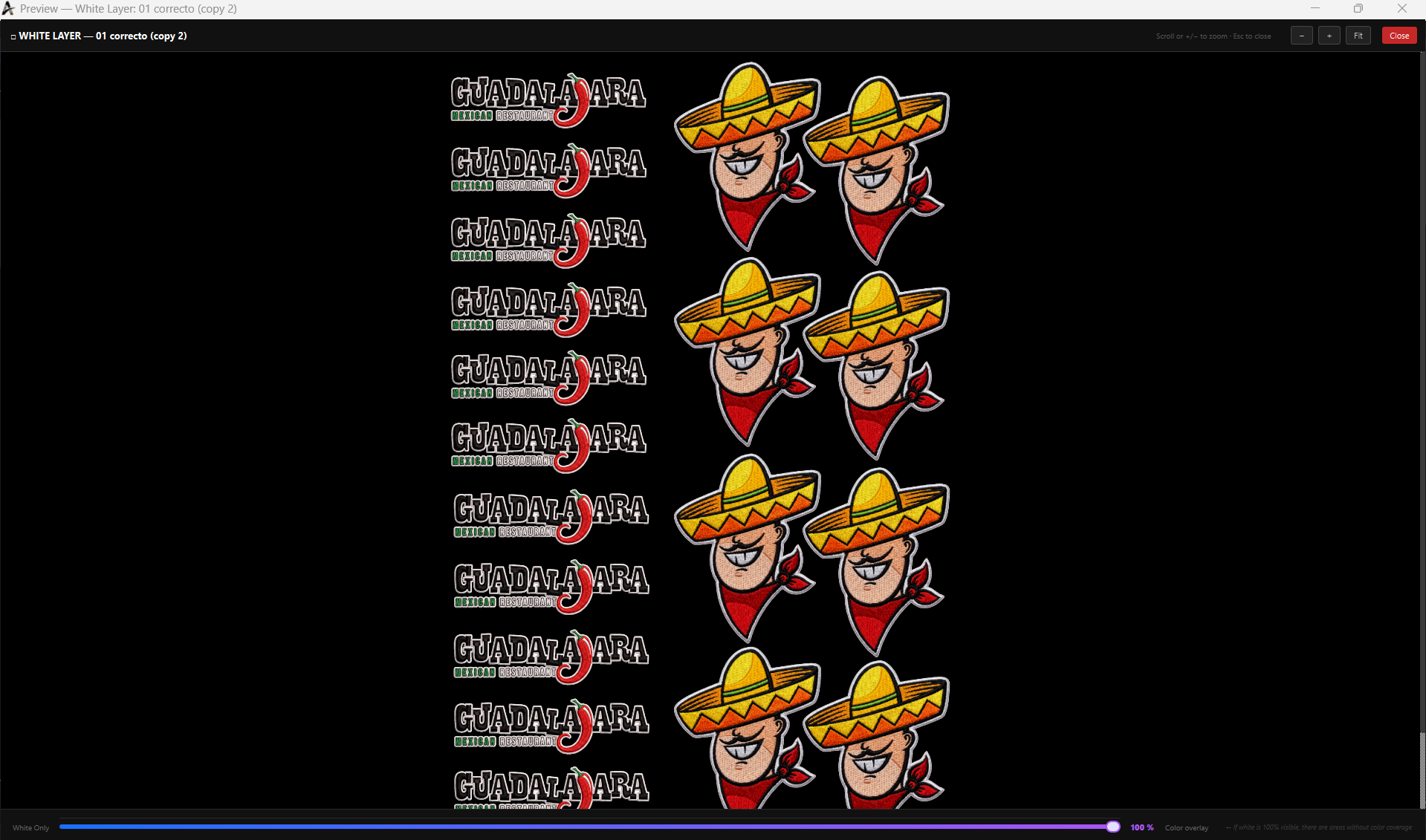Click the "100 %" overlay value
Image resolution: width=1426 pixels, height=840 pixels.
pos(1141,827)
